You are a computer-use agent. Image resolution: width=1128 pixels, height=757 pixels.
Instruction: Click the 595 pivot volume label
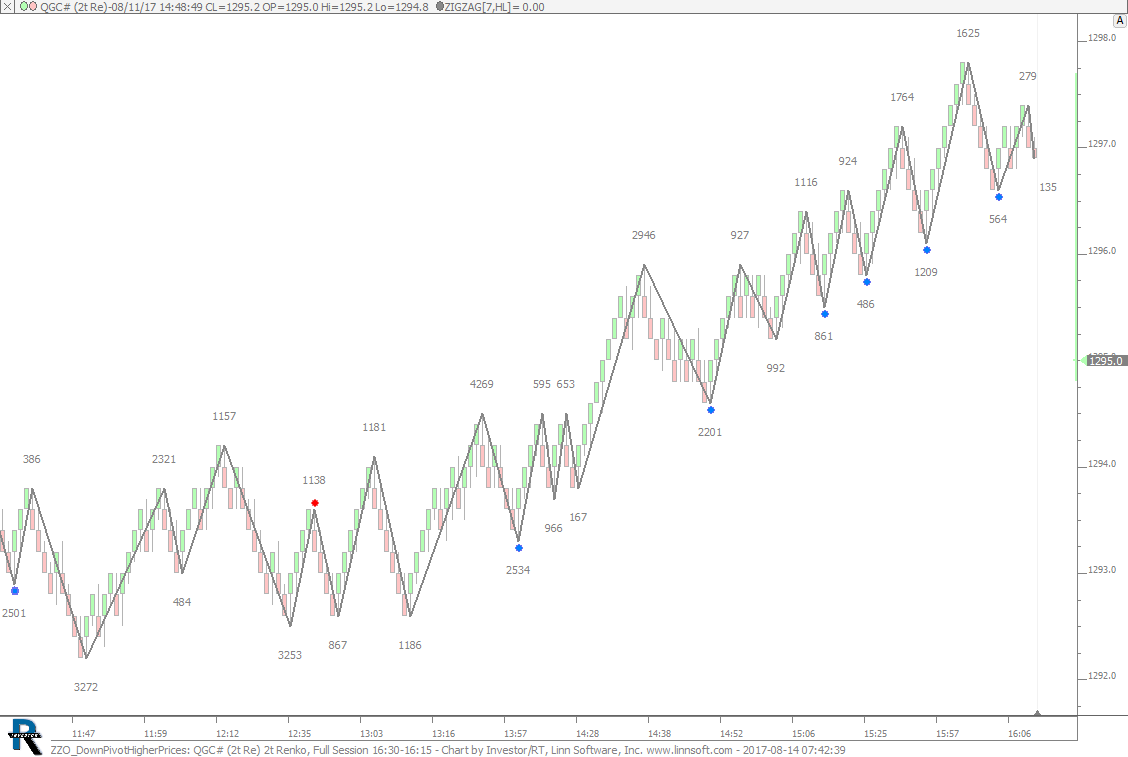click(x=542, y=384)
